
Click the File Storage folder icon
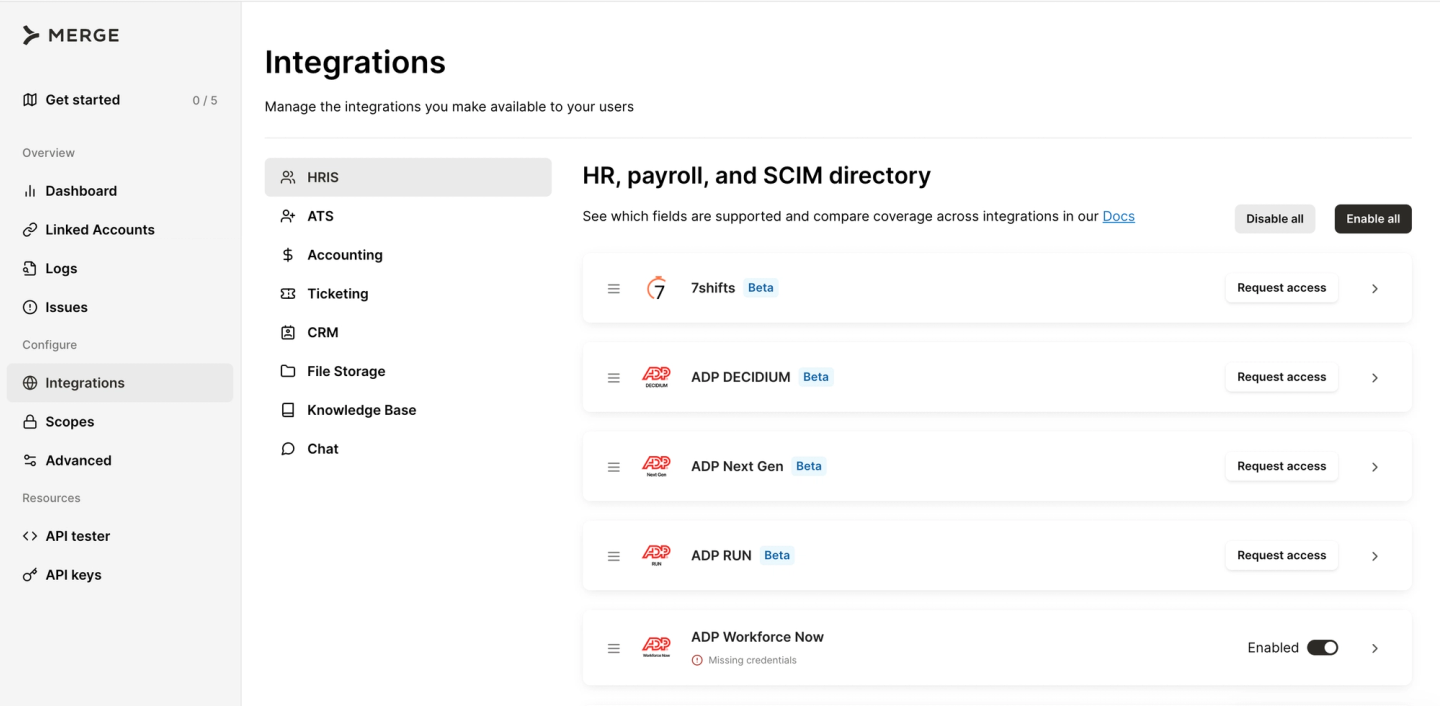tap(288, 371)
